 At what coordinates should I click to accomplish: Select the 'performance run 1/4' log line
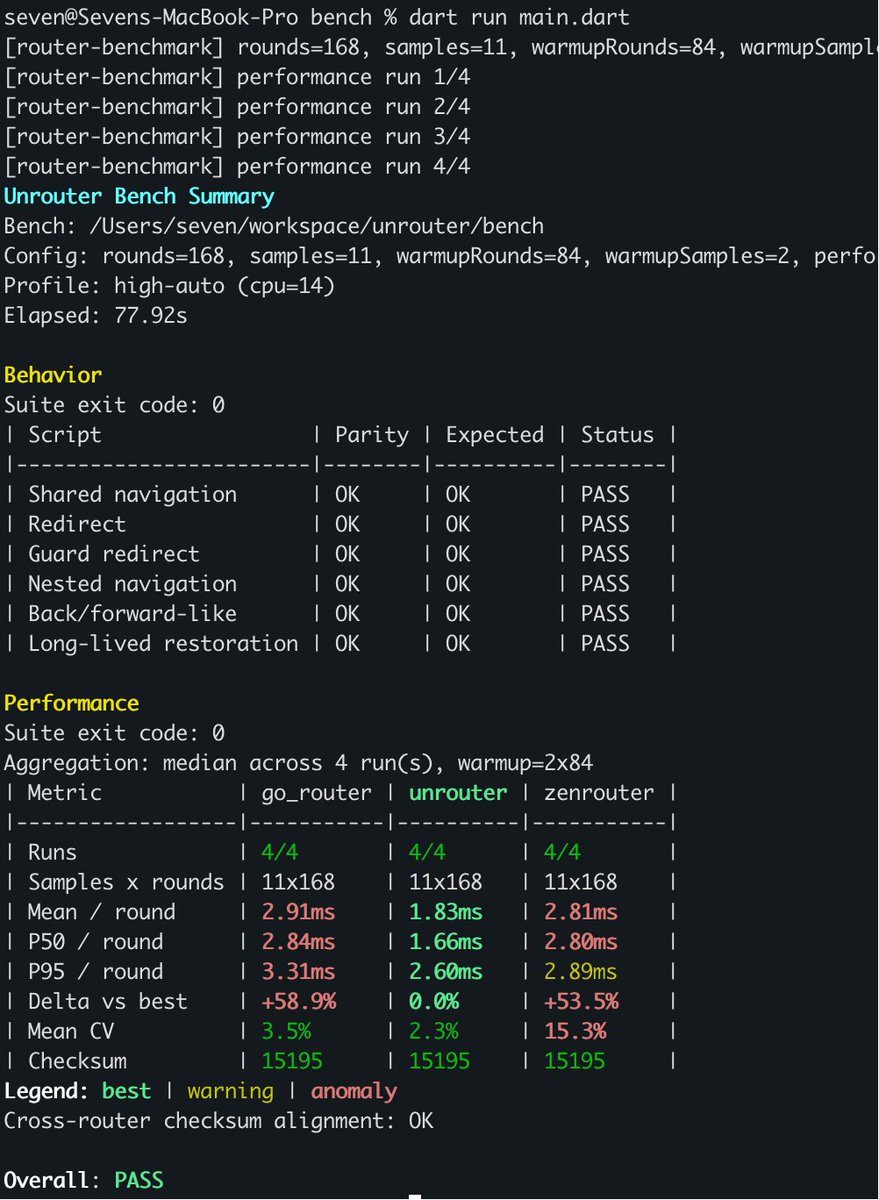tap(237, 77)
